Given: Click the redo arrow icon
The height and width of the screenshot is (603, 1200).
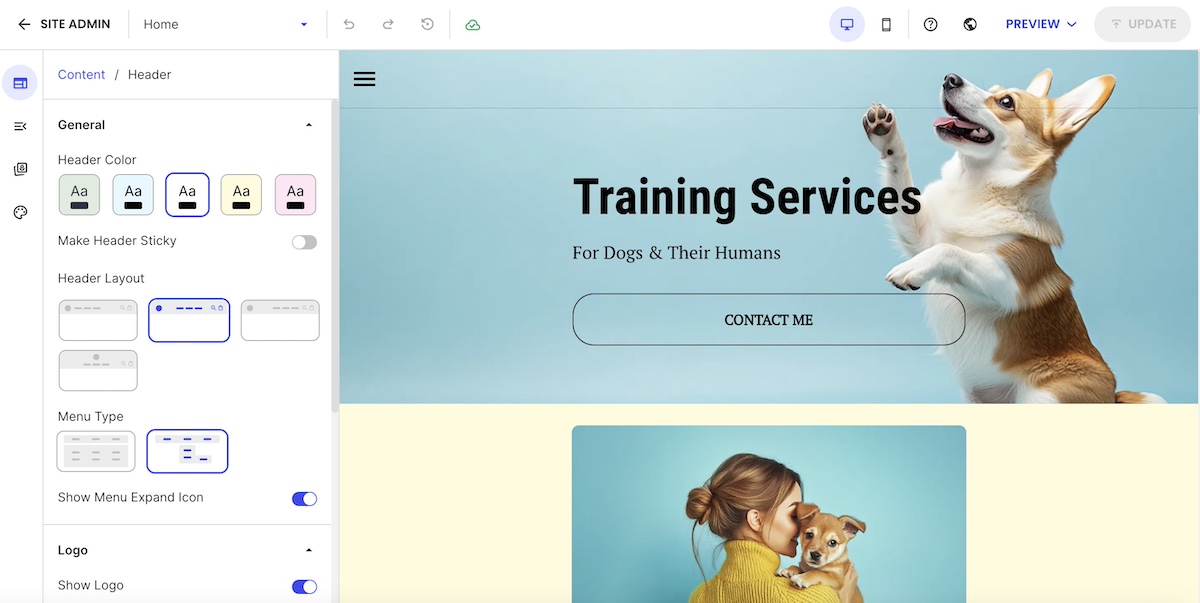Looking at the screenshot, I should pos(388,24).
